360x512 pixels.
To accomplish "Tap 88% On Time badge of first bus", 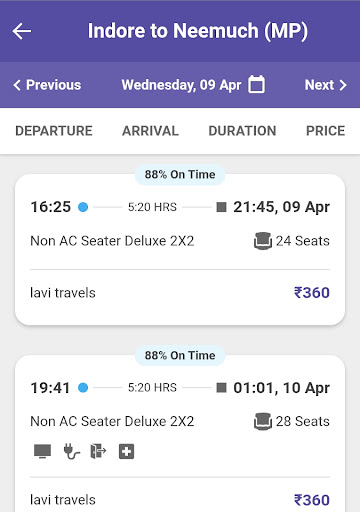I will (180, 174).
